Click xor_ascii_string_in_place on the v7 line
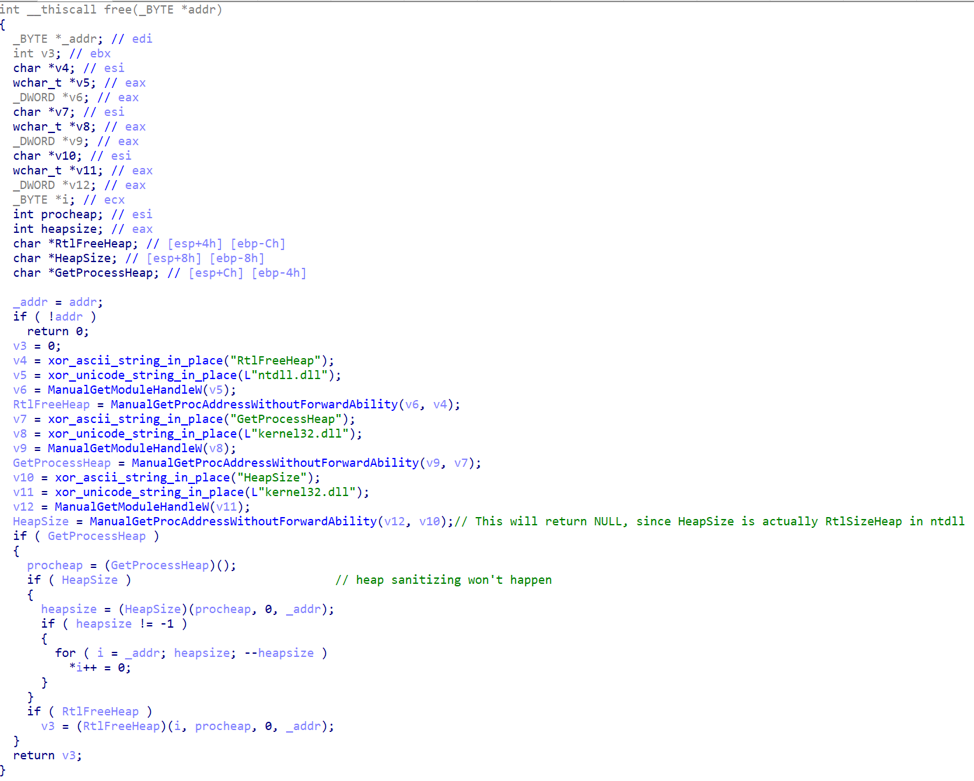Image resolution: width=974 pixels, height=781 pixels. (x=135, y=419)
